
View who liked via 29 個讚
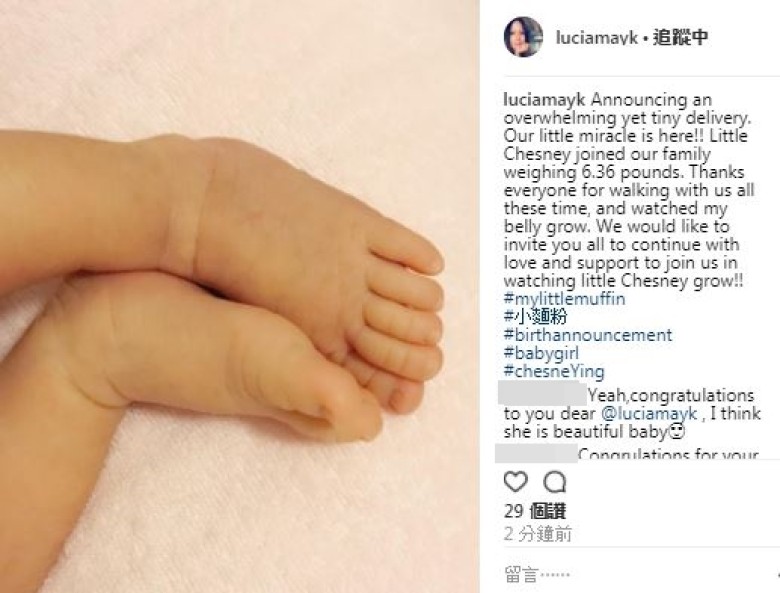click(534, 511)
